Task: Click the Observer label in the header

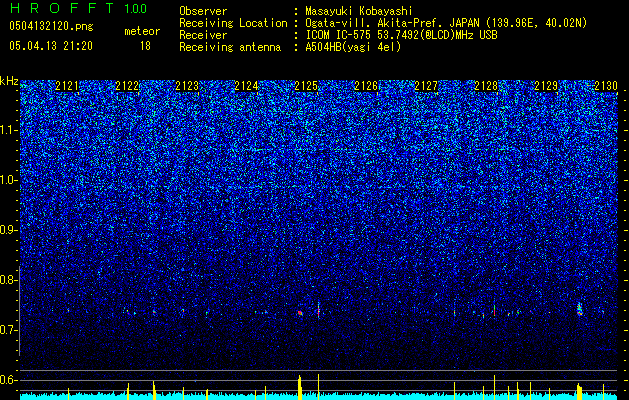Action: tap(203, 11)
